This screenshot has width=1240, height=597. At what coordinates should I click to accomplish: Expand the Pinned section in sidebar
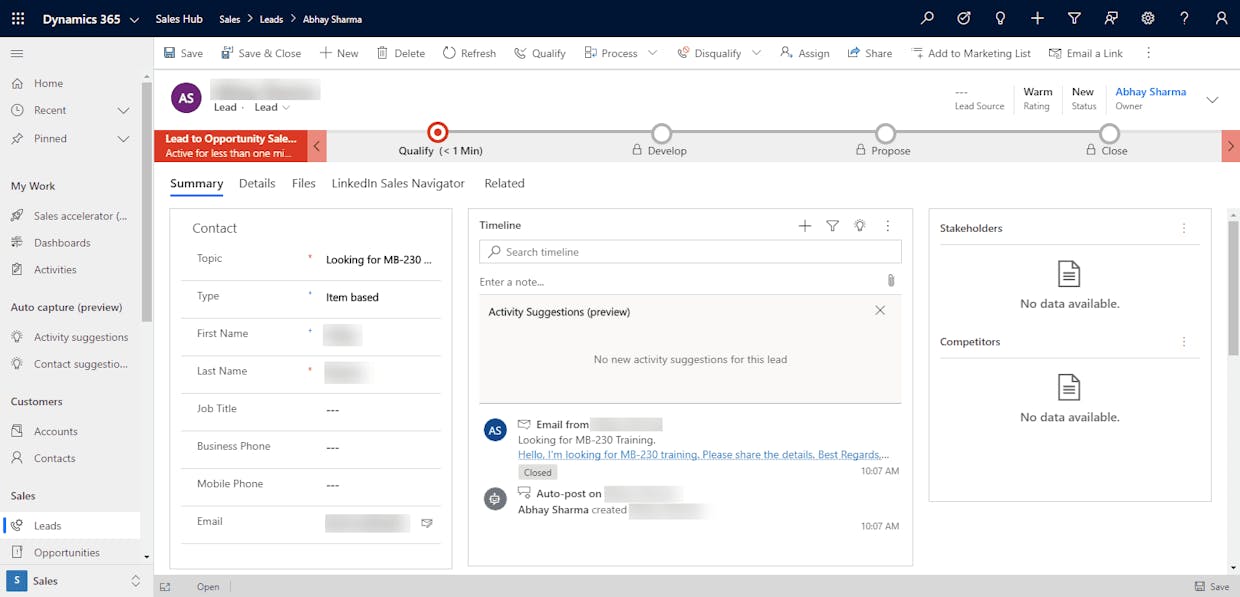tap(124, 138)
